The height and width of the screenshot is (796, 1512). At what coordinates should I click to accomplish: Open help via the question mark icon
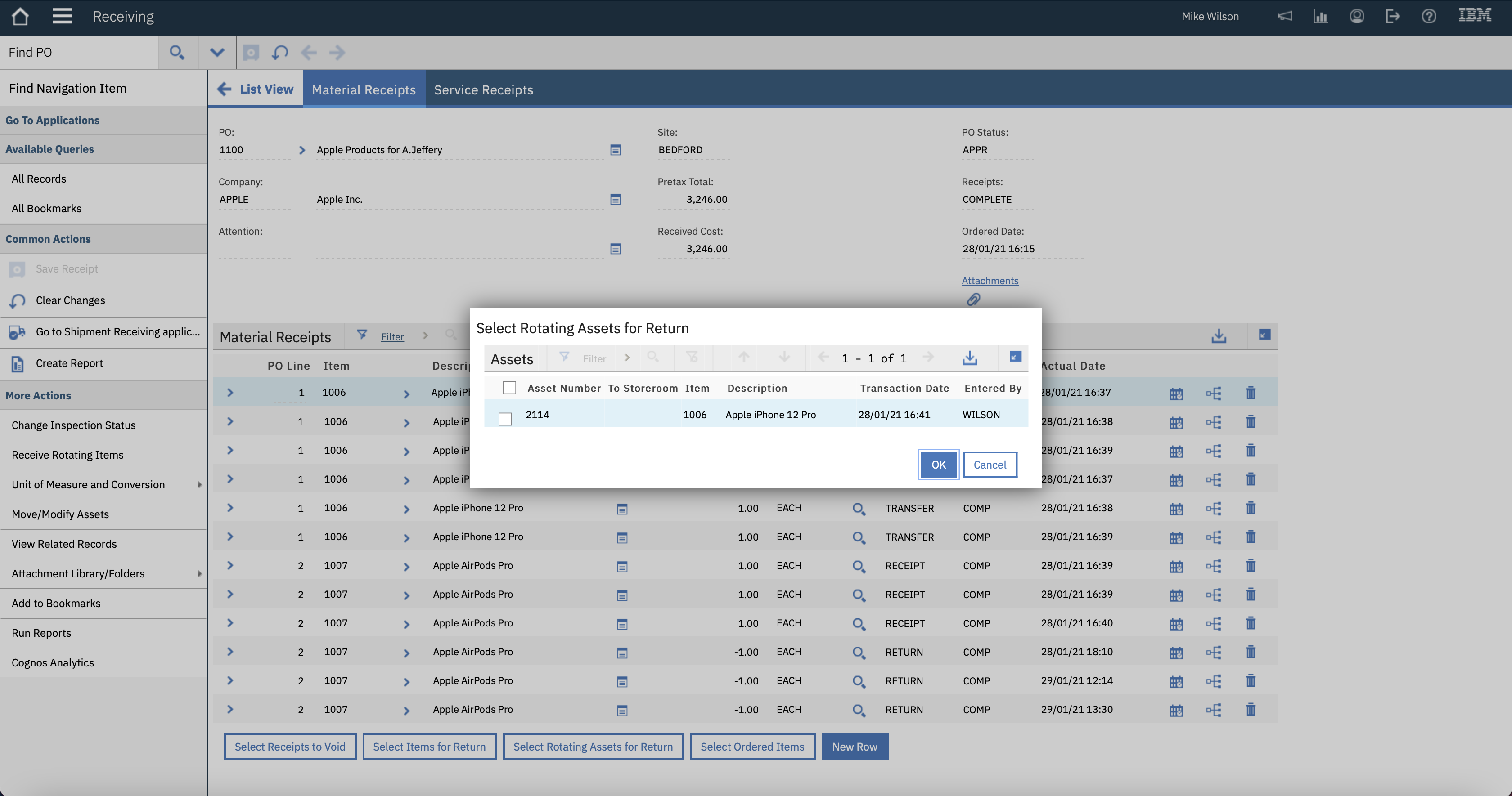1429,17
